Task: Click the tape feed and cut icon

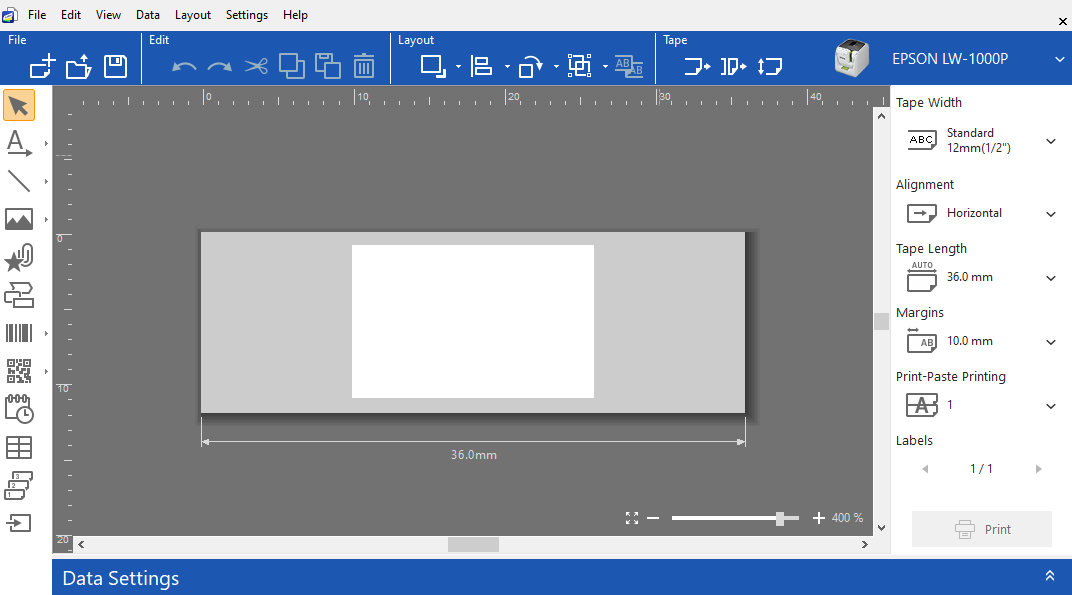Action: [734, 66]
